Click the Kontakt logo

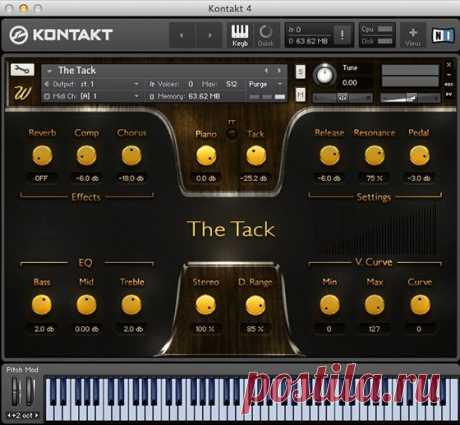(x=61, y=35)
